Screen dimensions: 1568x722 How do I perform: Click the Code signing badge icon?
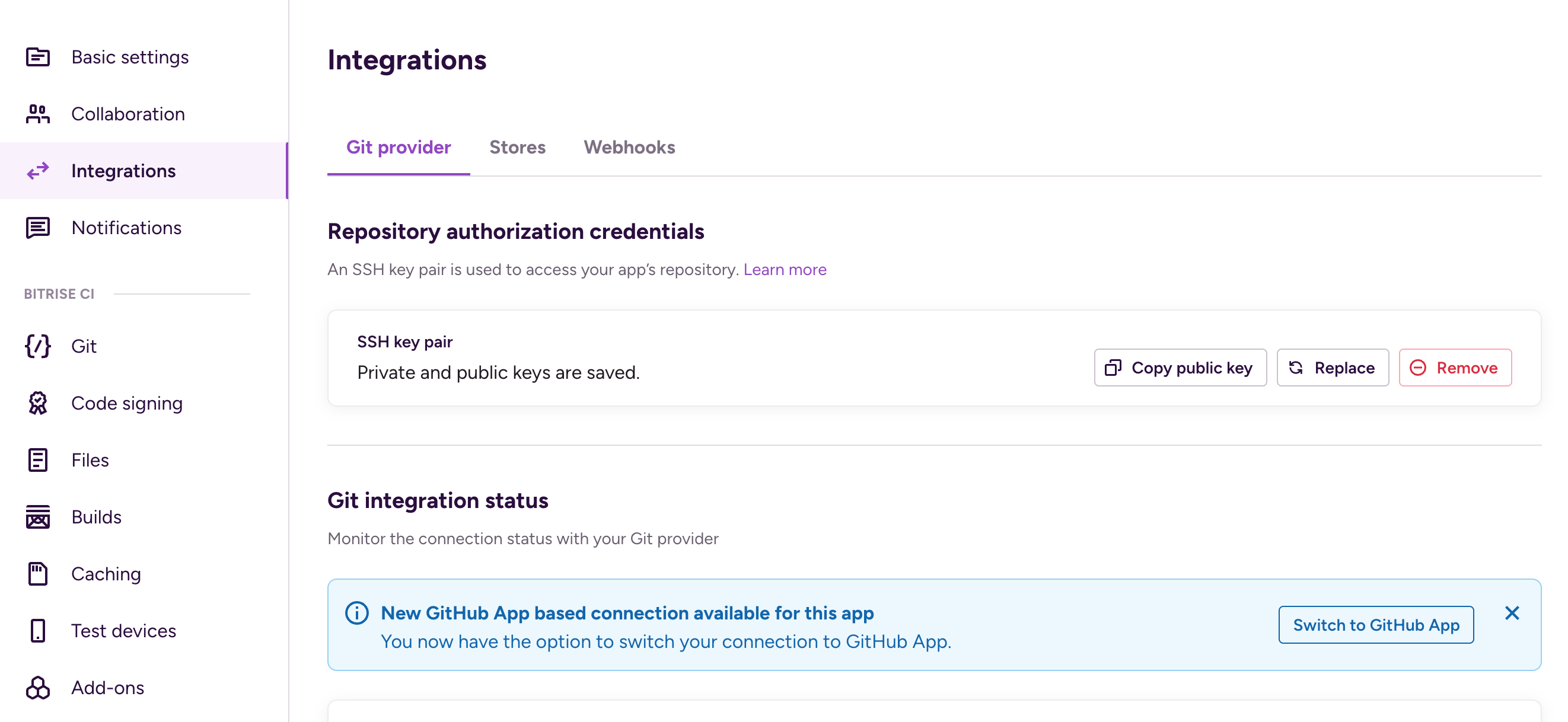point(38,402)
